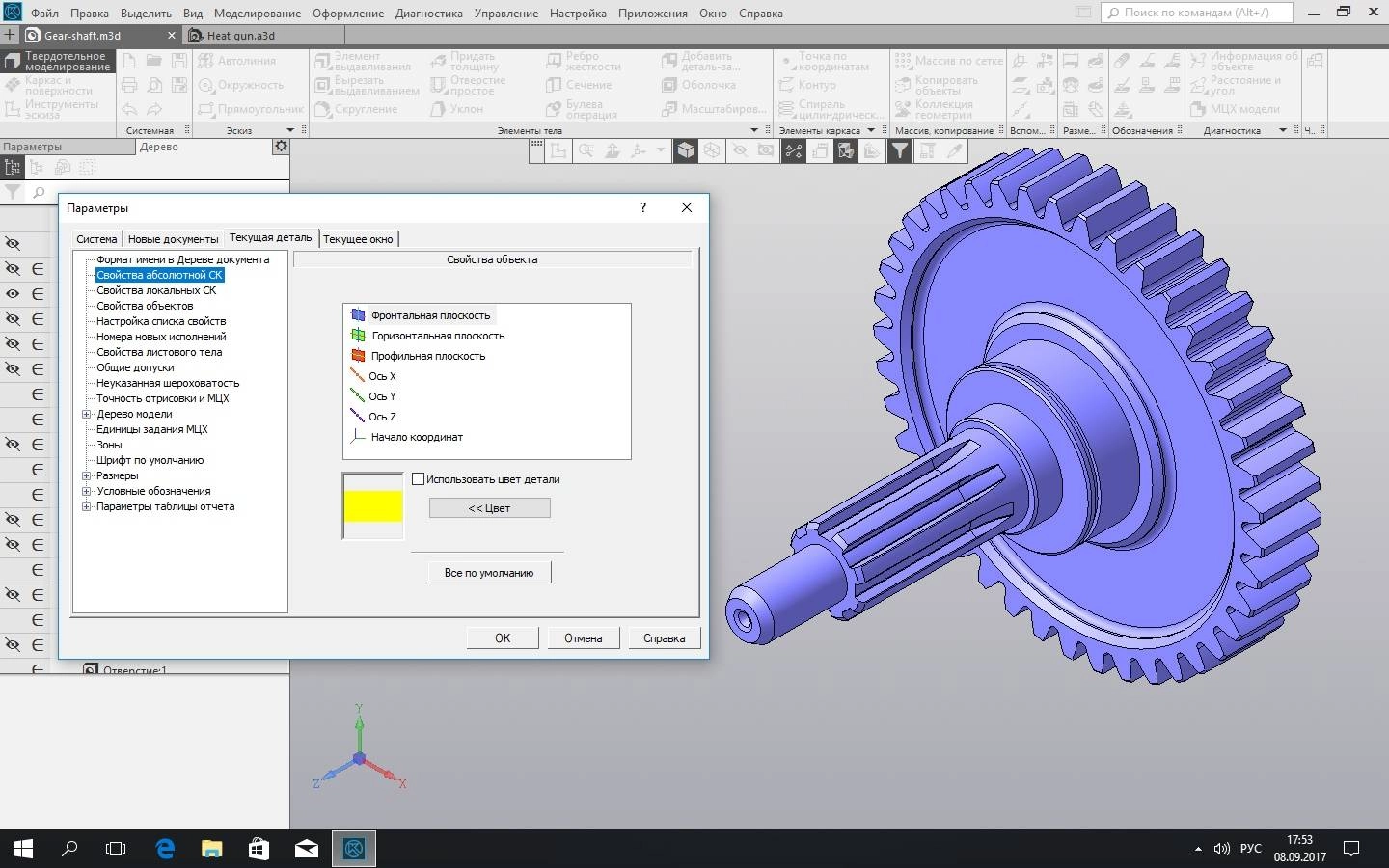Screen dimensions: 1389x868
Task: Open the Windows Start menu
Action: pos(22,849)
